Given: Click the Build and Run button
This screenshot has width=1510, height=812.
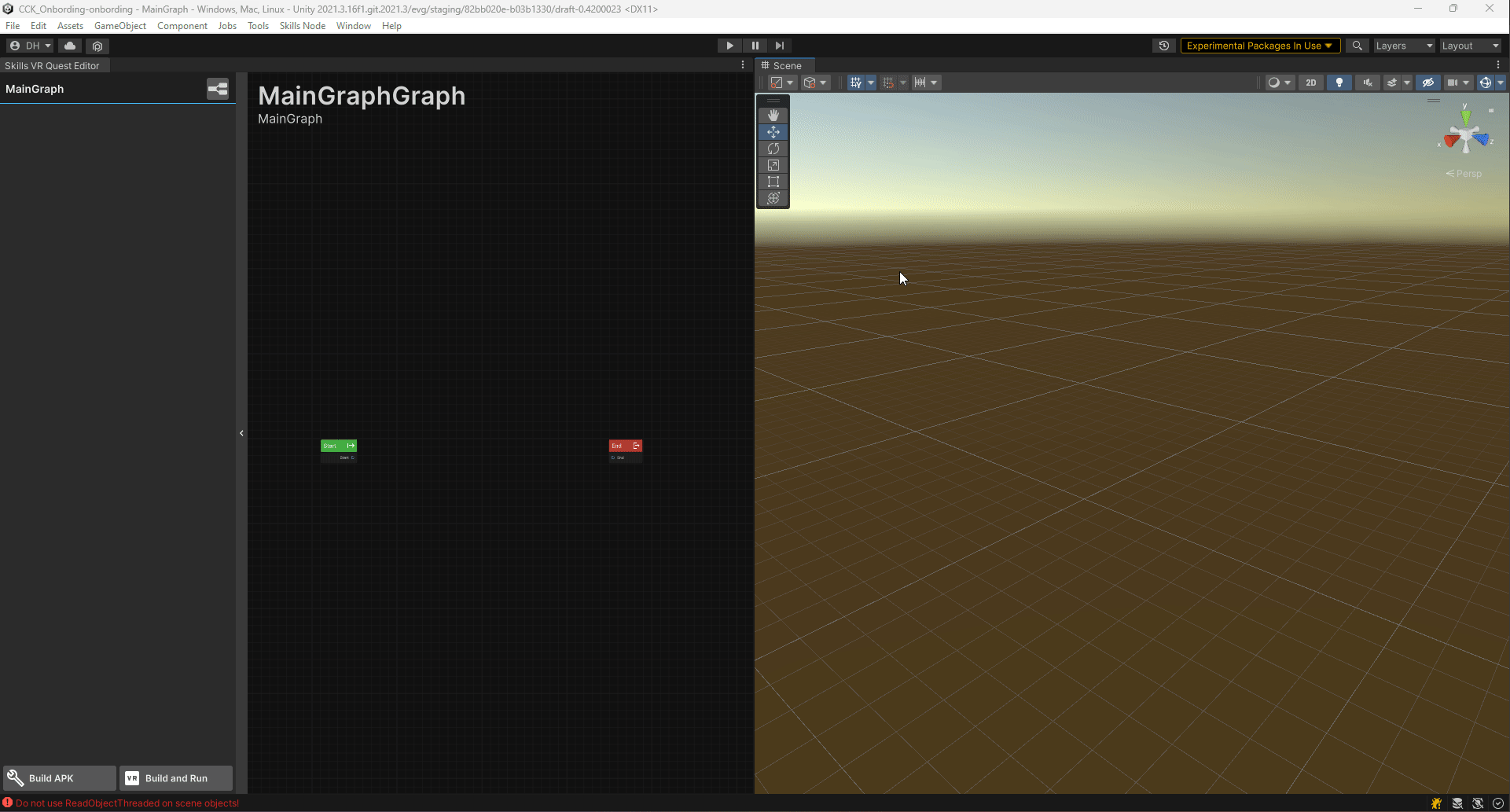Looking at the screenshot, I should tap(176, 778).
